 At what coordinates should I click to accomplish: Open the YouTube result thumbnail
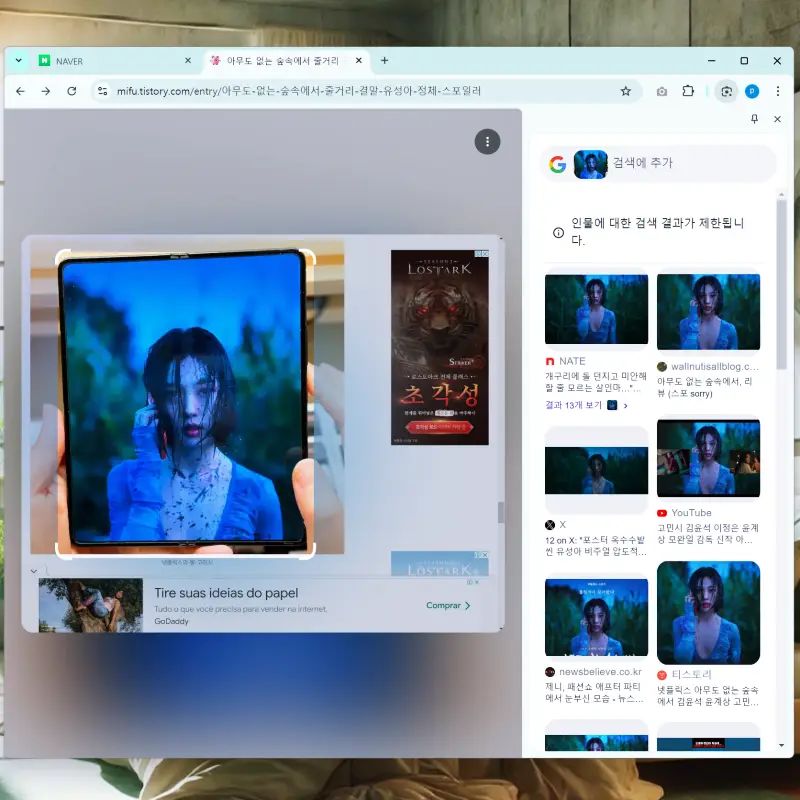708,458
